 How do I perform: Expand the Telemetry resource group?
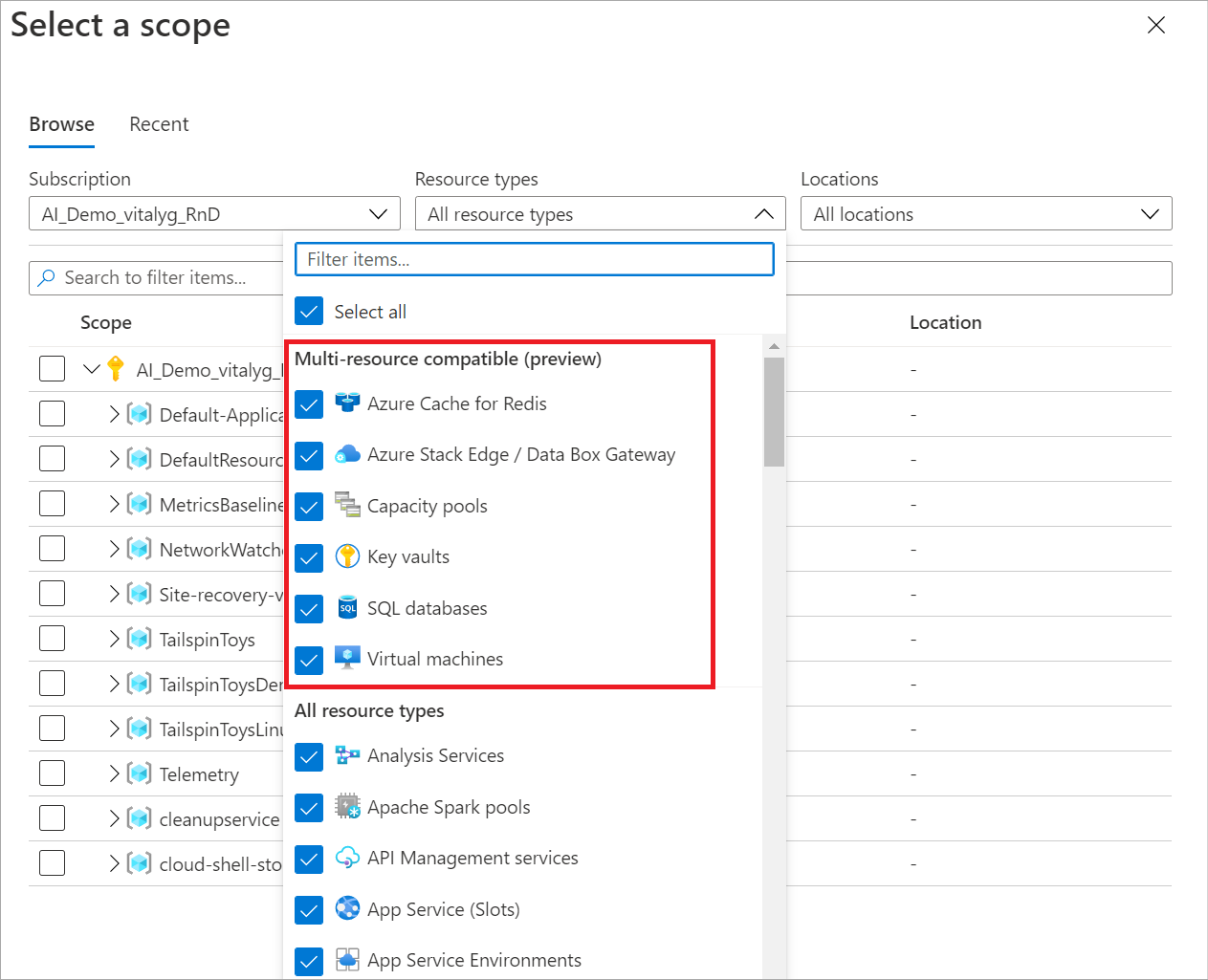(115, 773)
